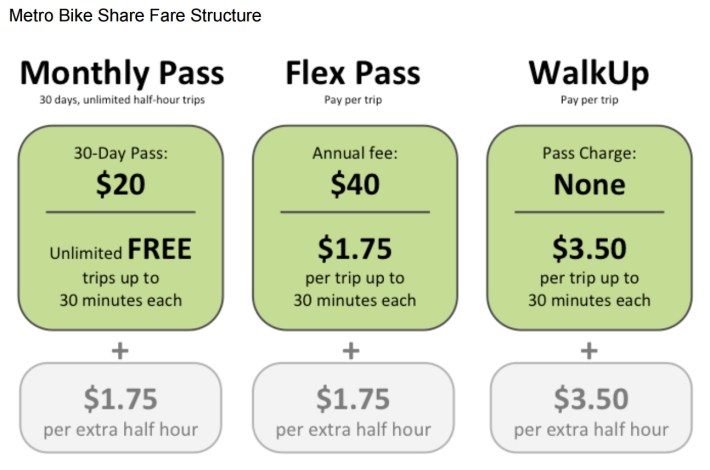Image resolution: width=710 pixels, height=470 pixels.
Task: Click the '30 days, unlimited half-hour trips' subtitle
Action: (x=122, y=100)
